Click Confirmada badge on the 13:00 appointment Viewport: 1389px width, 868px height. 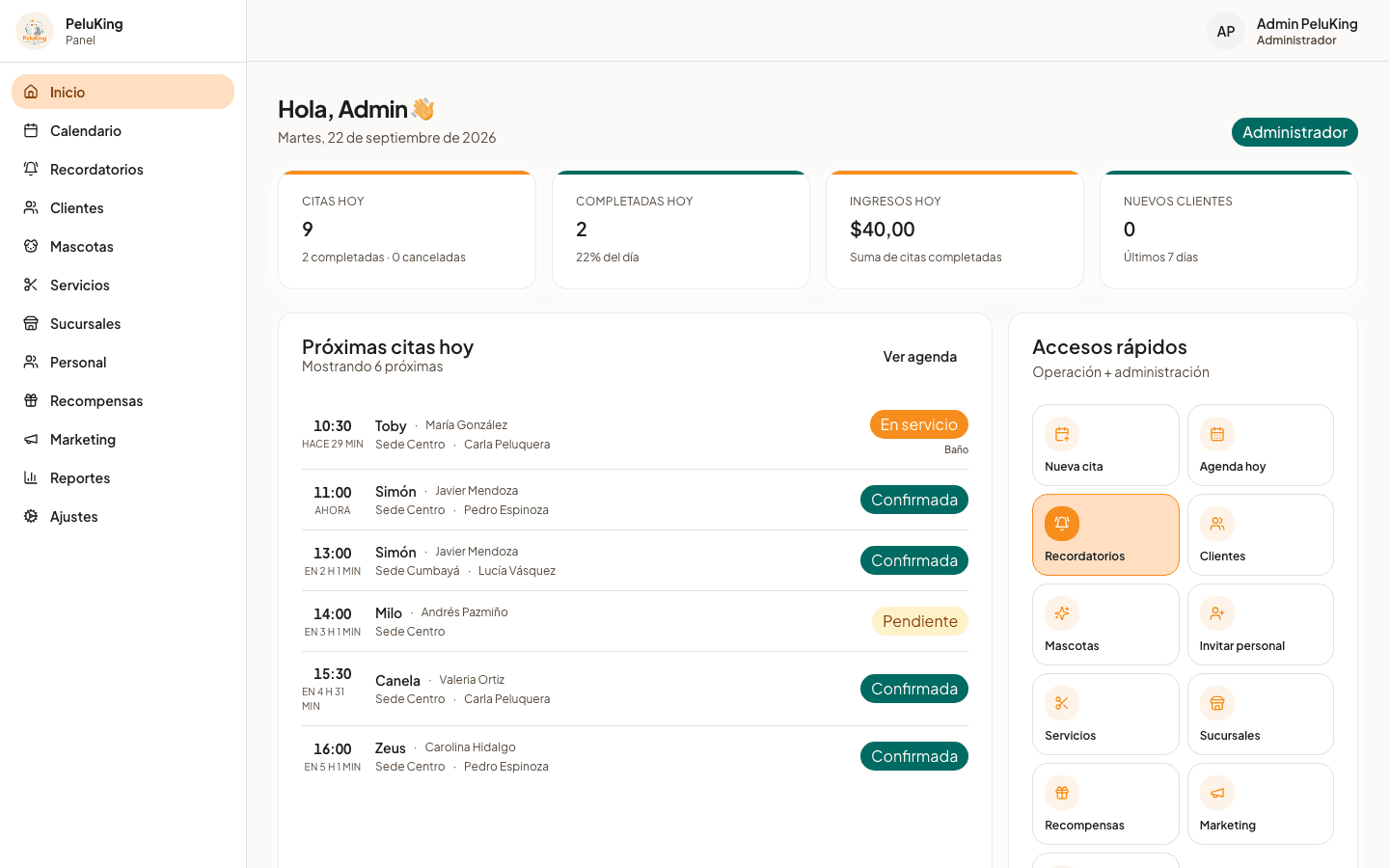tap(914, 560)
